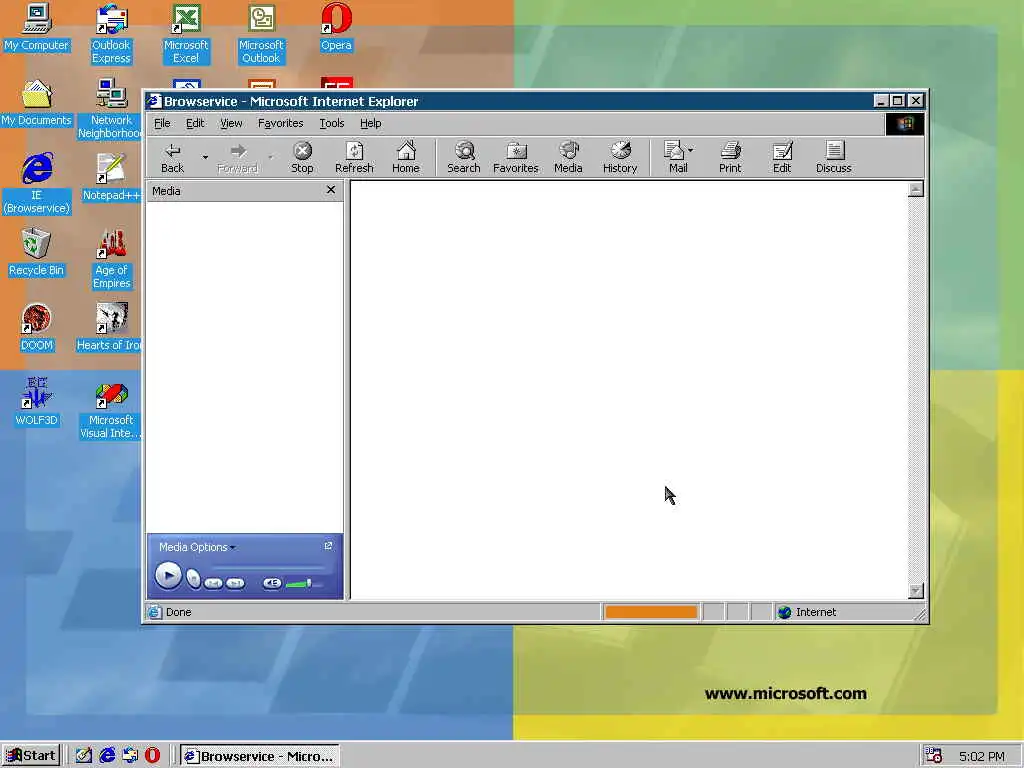Viewport: 1024px width, 768px height.
Task: Mute the media player sound
Action: click(x=272, y=583)
